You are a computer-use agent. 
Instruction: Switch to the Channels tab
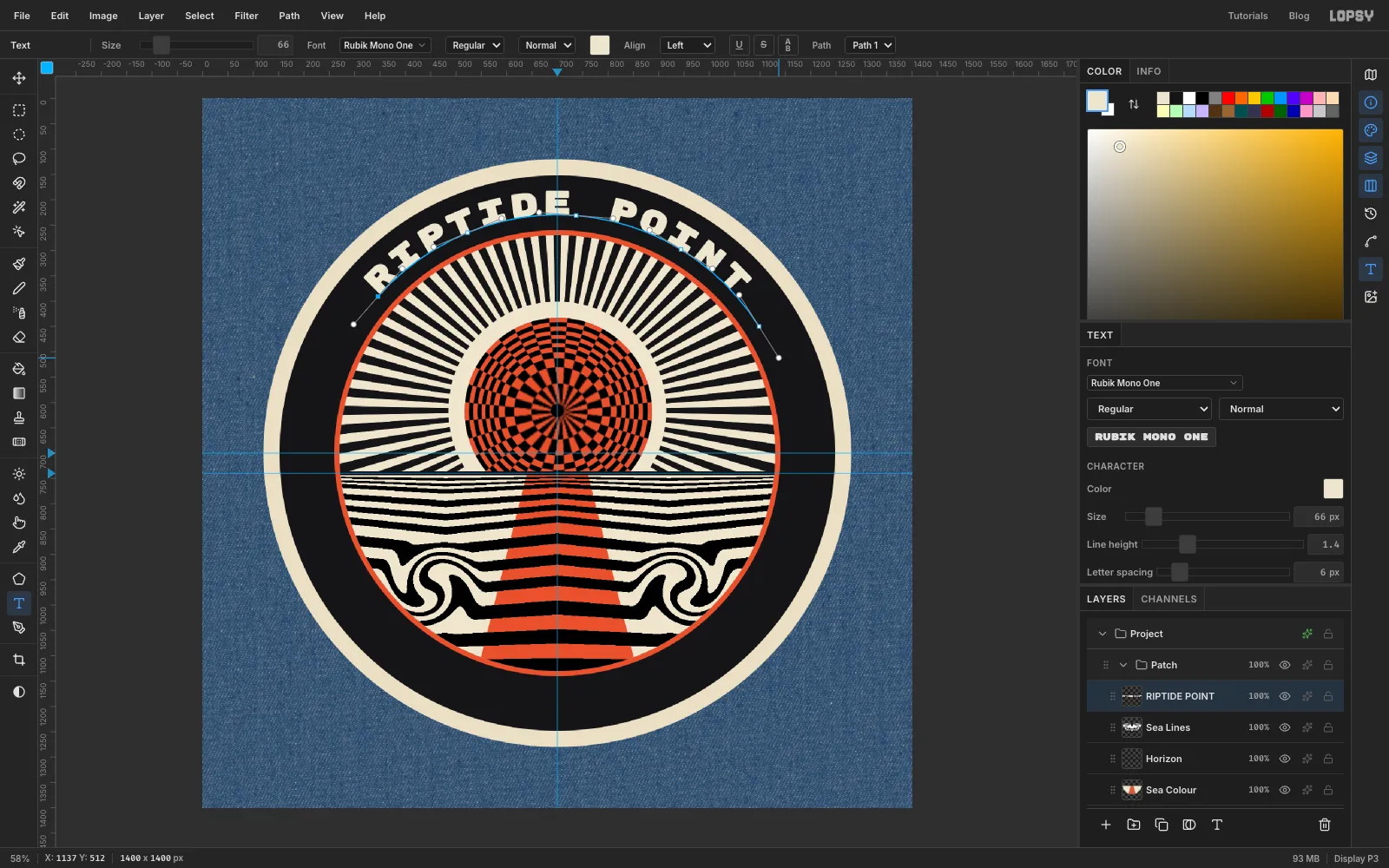click(1168, 599)
